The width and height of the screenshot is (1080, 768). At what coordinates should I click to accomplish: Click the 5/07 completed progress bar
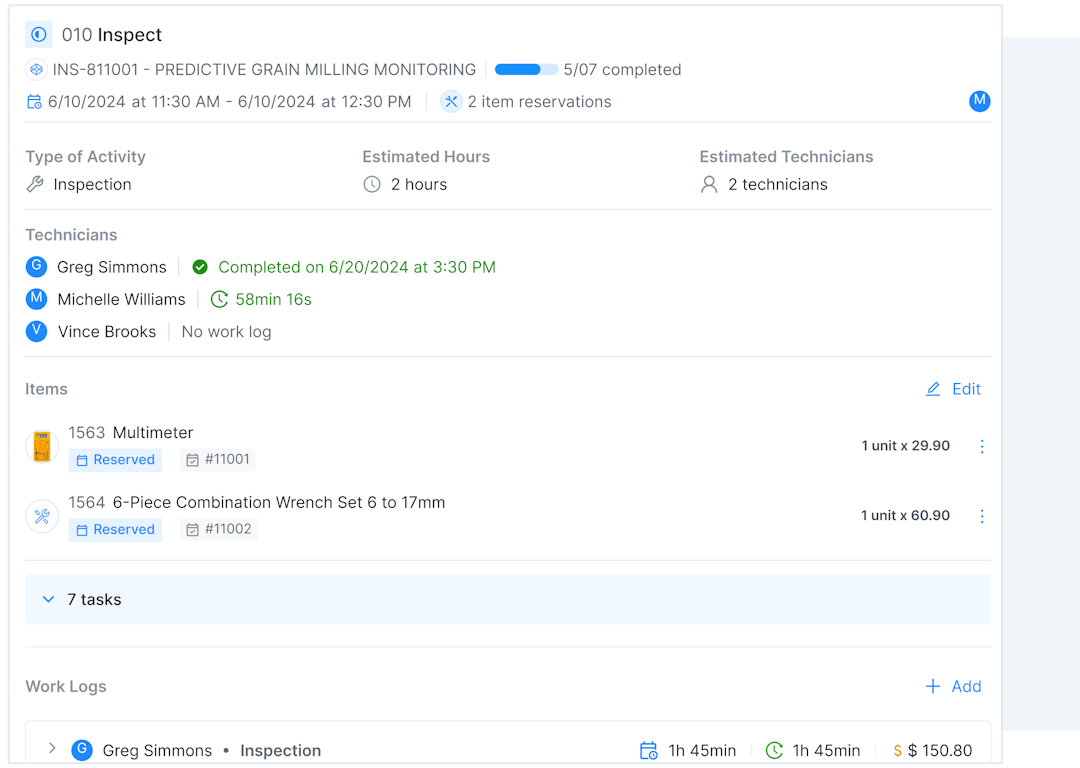[x=526, y=70]
